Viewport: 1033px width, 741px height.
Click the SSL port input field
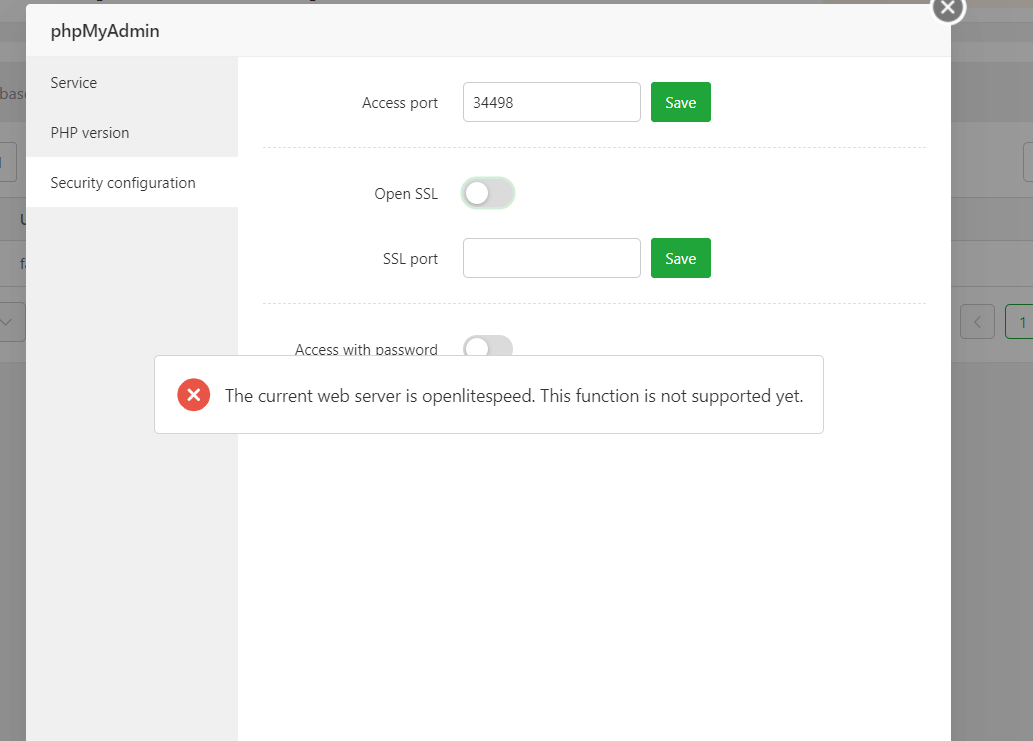pos(551,258)
